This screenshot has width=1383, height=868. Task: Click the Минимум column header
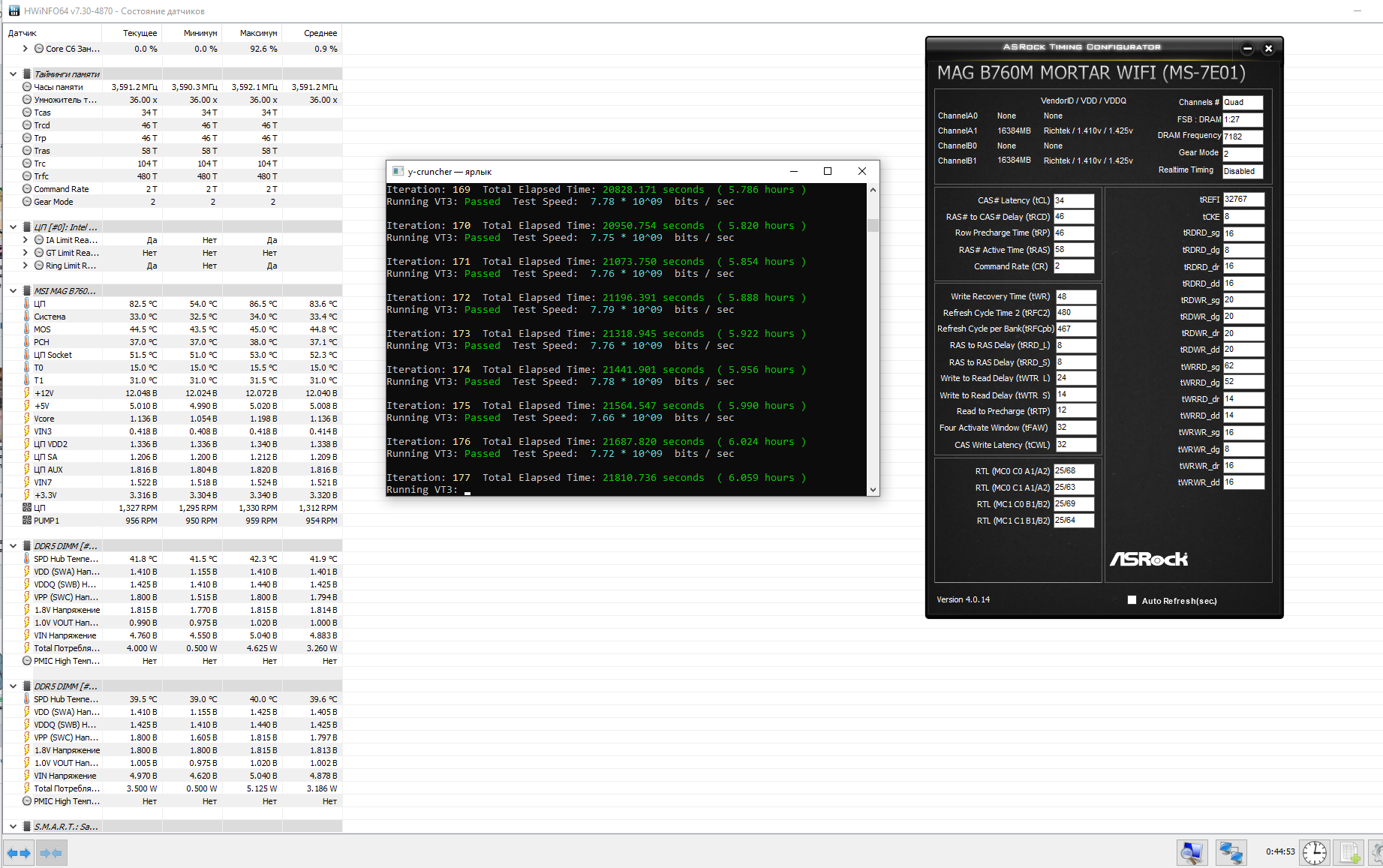(x=192, y=33)
